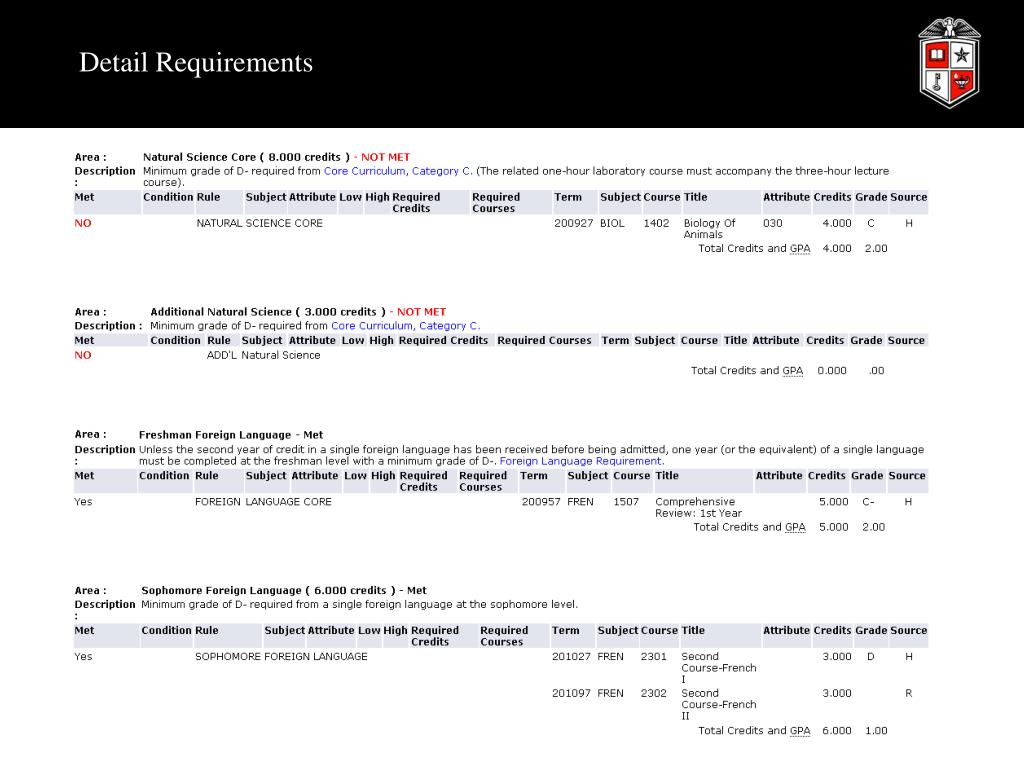This screenshot has width=1024, height=768.
Task: Click term "201097"
Action: [x=571, y=694]
